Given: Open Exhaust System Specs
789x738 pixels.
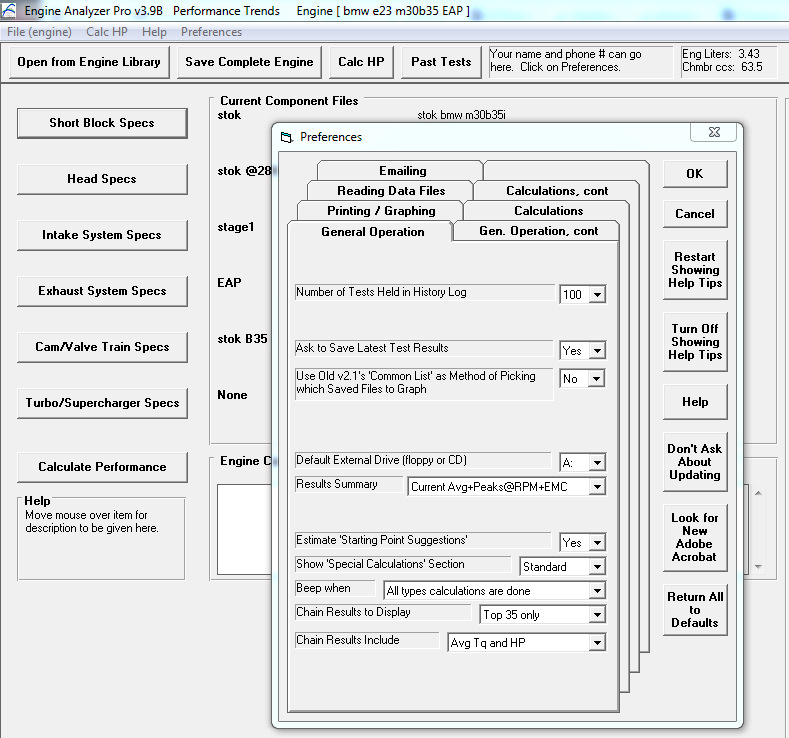Looking at the screenshot, I should click(102, 291).
